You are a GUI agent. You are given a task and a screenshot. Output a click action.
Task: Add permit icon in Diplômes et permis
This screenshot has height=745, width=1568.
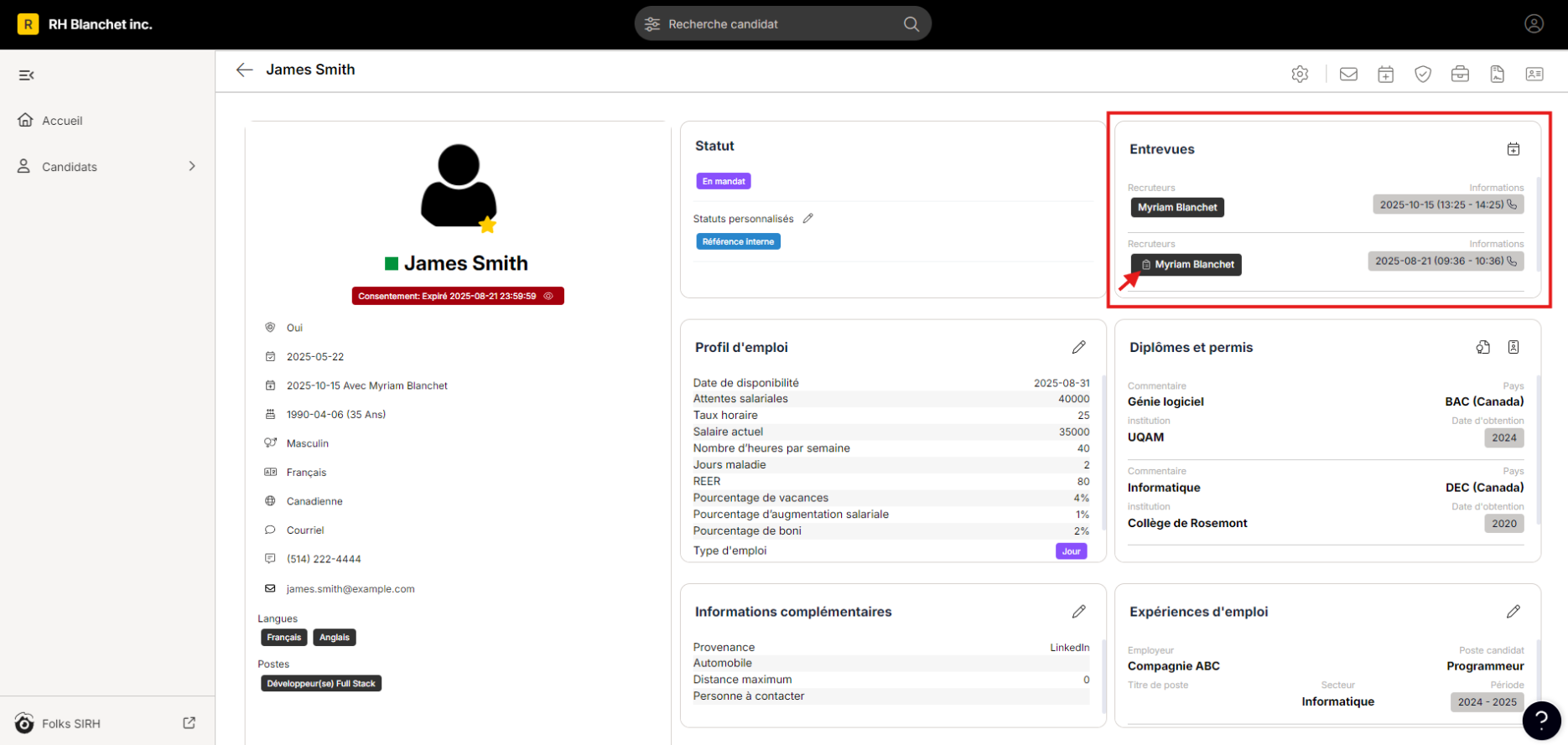coord(1513,347)
